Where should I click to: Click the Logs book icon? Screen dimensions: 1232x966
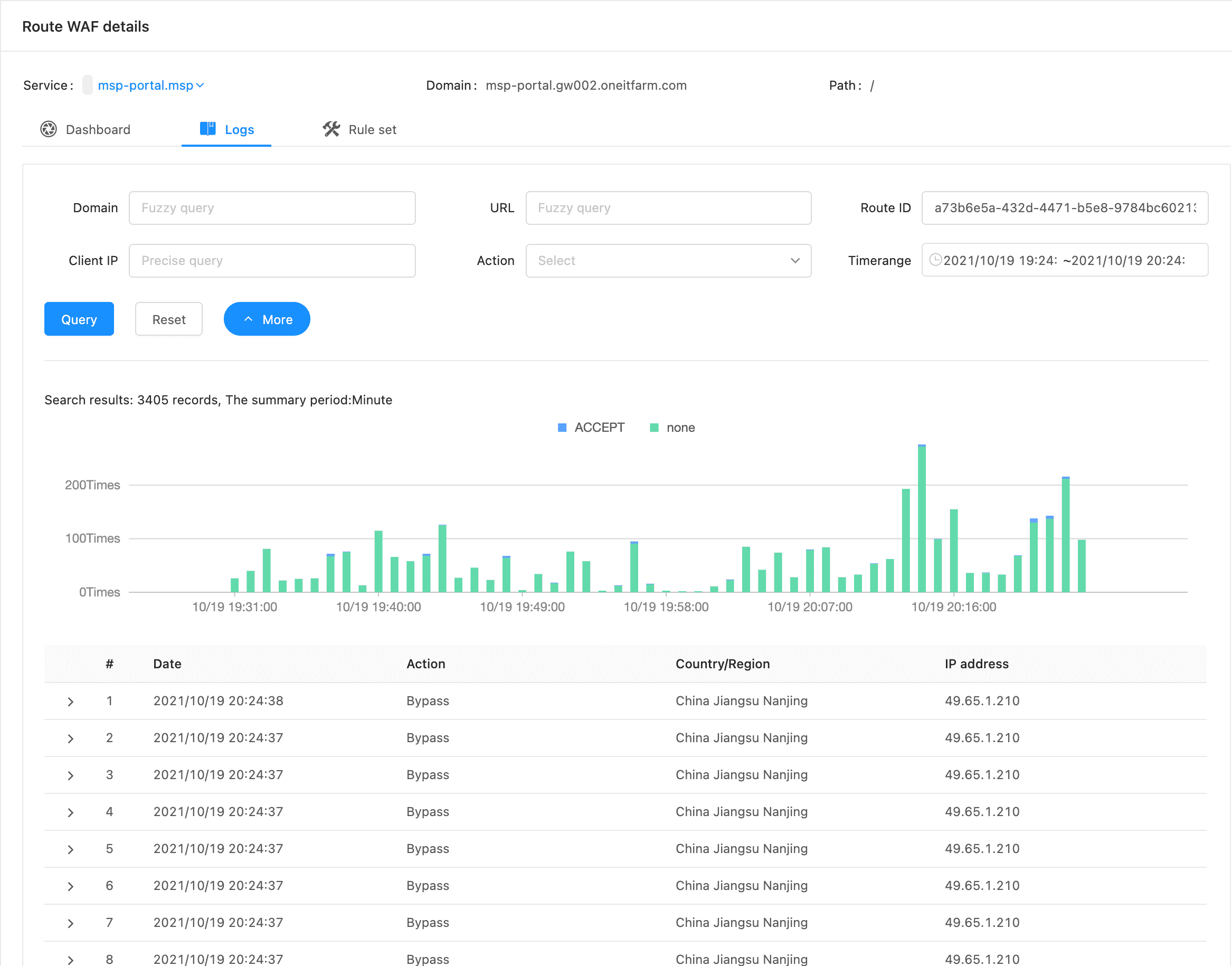207,129
